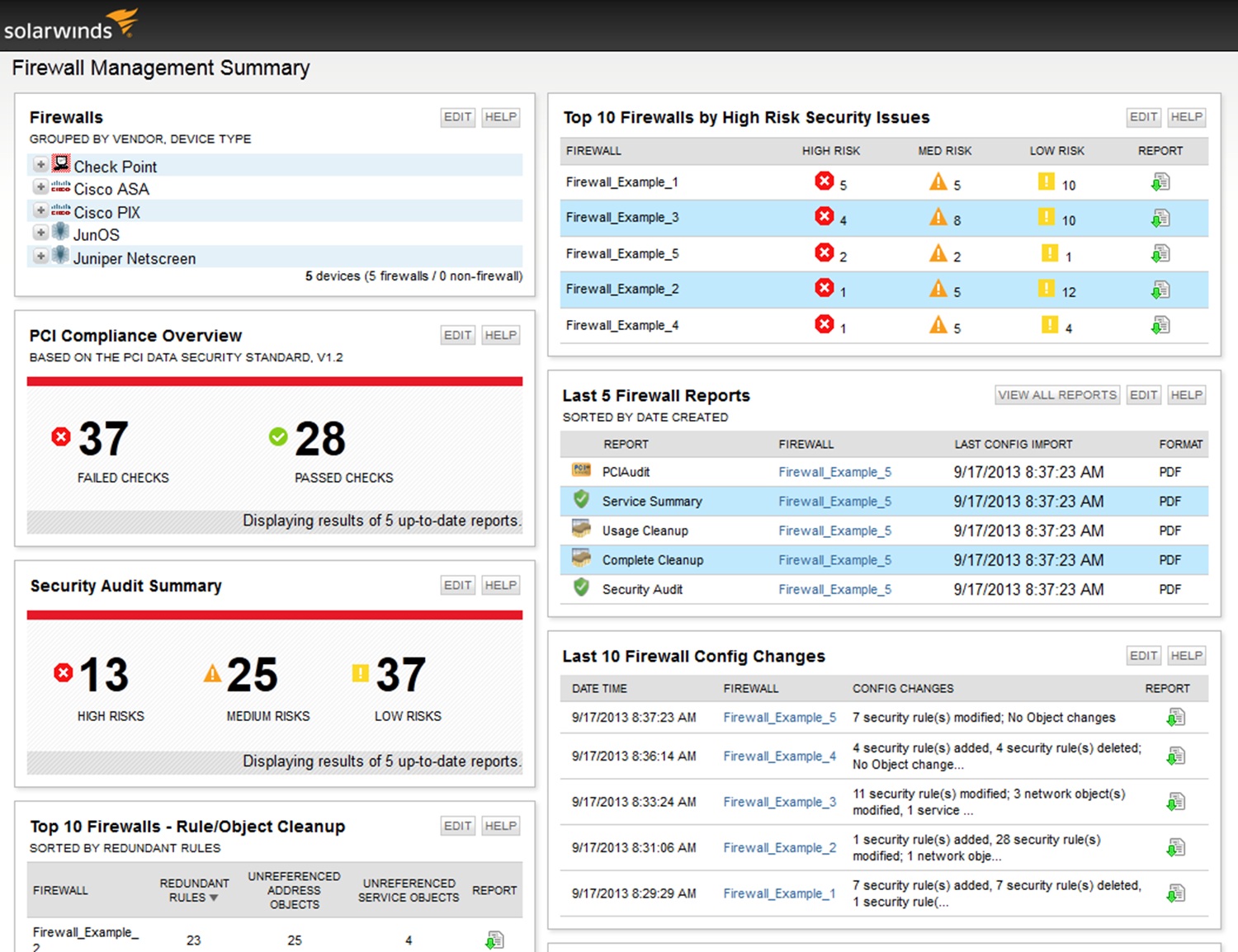Viewport: 1238px width, 952px height.
Task: Open report icon in Rule/Object Cleanup table
Action: click(494, 940)
